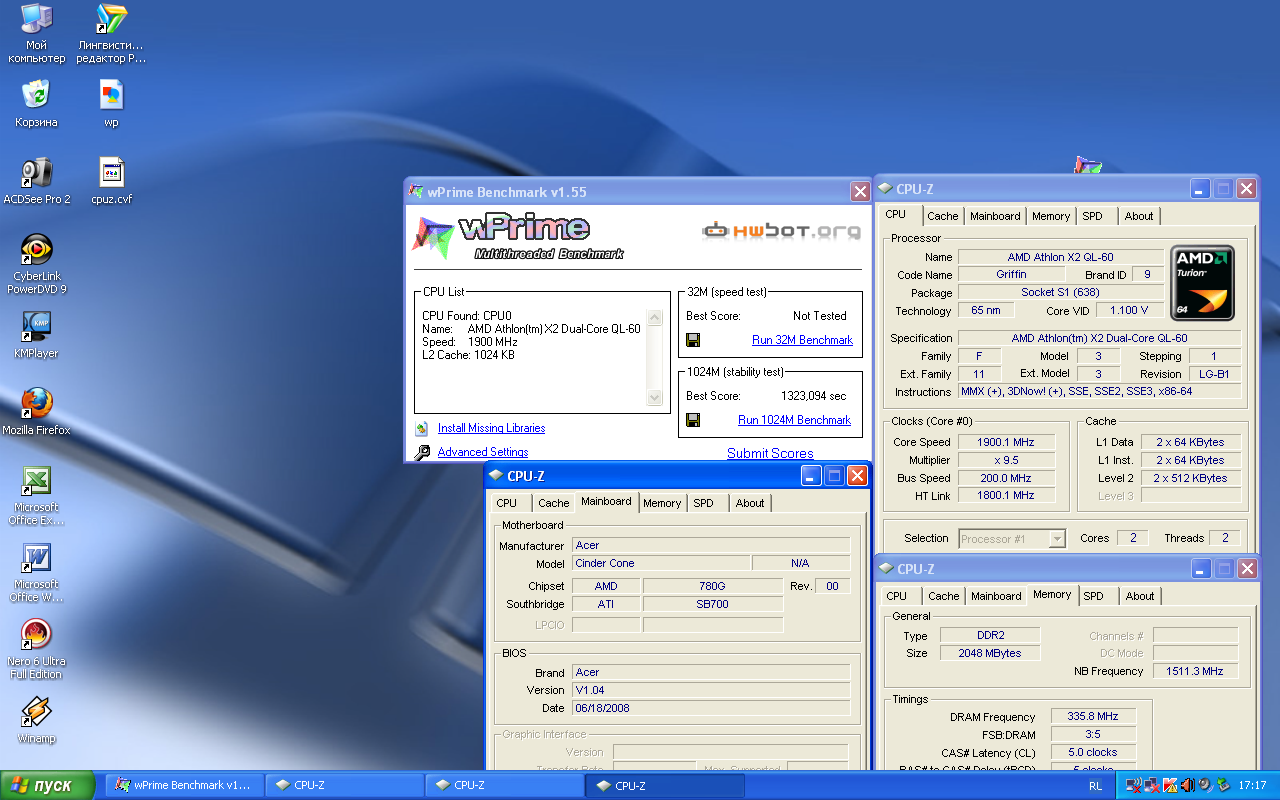The width and height of the screenshot is (1280, 800).
Task: Select the wp file icon on desktop
Action: point(111,104)
